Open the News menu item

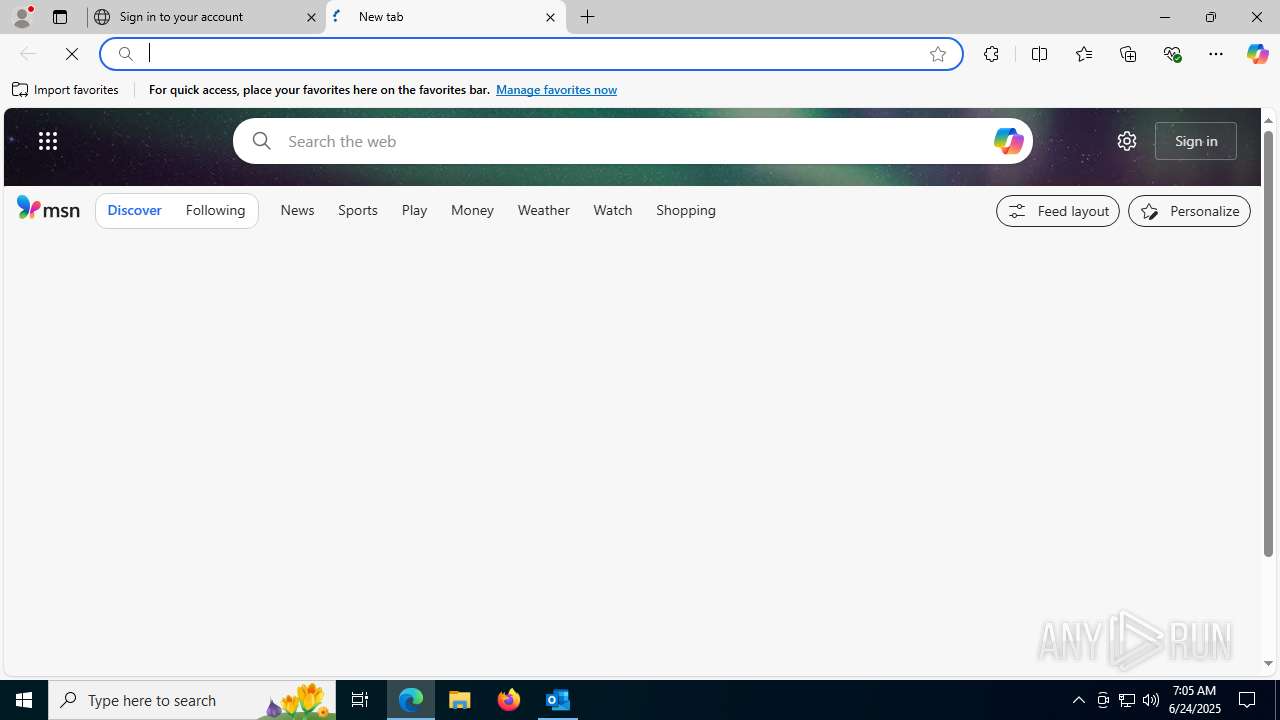click(297, 210)
